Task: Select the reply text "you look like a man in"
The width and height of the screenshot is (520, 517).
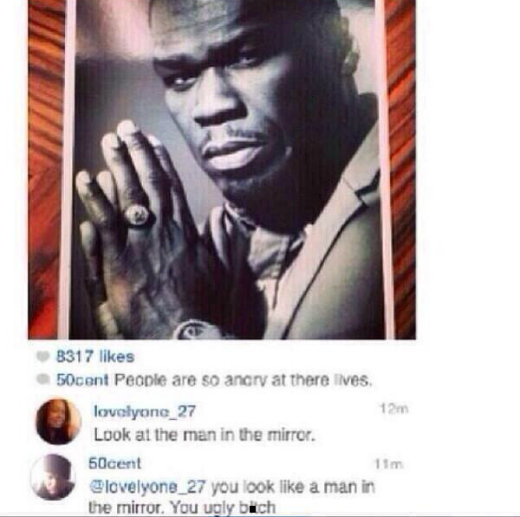Action: 293,487
